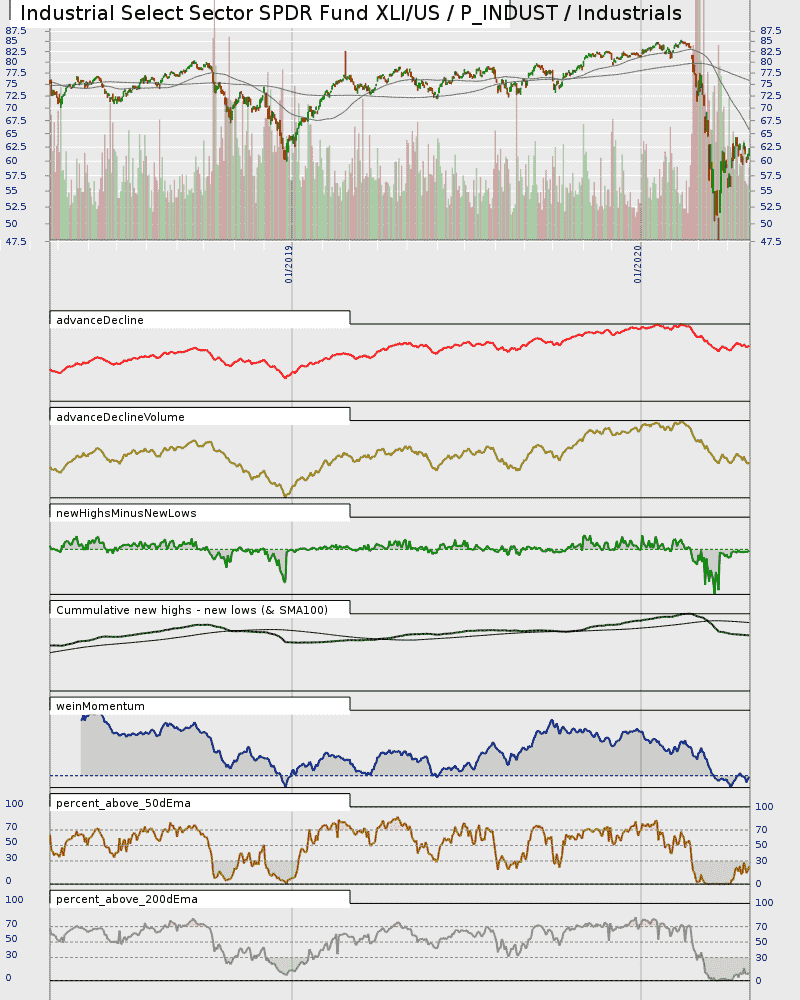Click the 01/2020 date marker on time axis
Viewport: 800px width, 1000px height.
[638, 264]
